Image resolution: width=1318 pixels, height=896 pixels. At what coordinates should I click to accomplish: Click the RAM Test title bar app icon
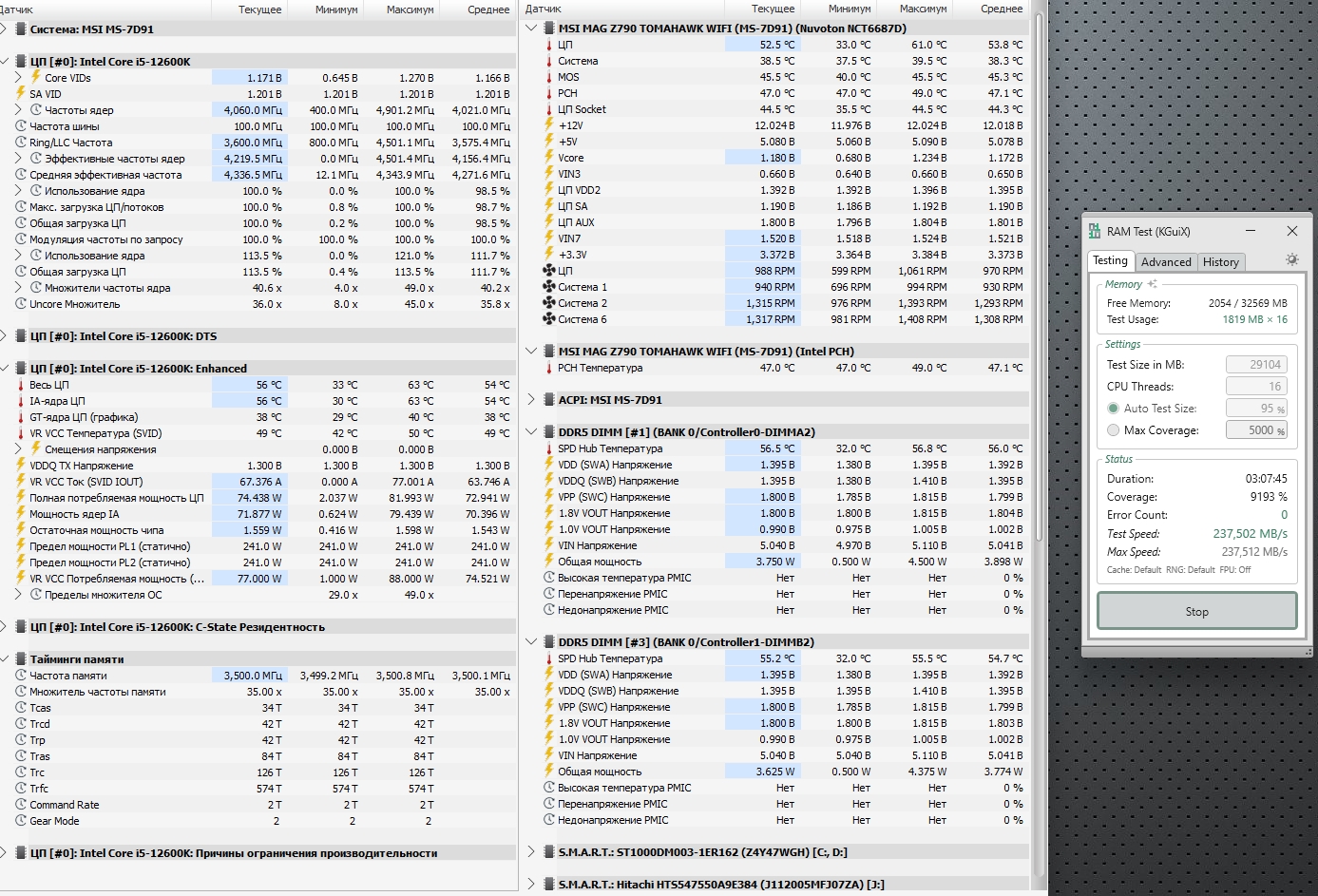pos(1095,231)
